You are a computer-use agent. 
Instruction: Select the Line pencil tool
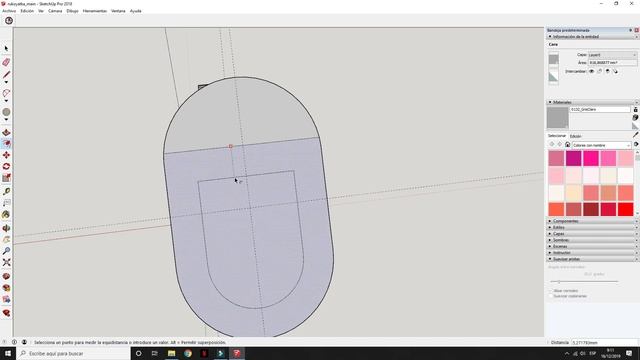click(x=6, y=75)
